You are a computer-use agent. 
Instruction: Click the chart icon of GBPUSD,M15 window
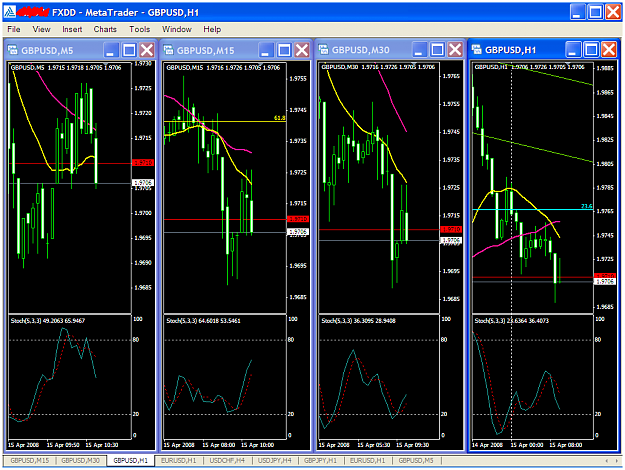[168, 50]
